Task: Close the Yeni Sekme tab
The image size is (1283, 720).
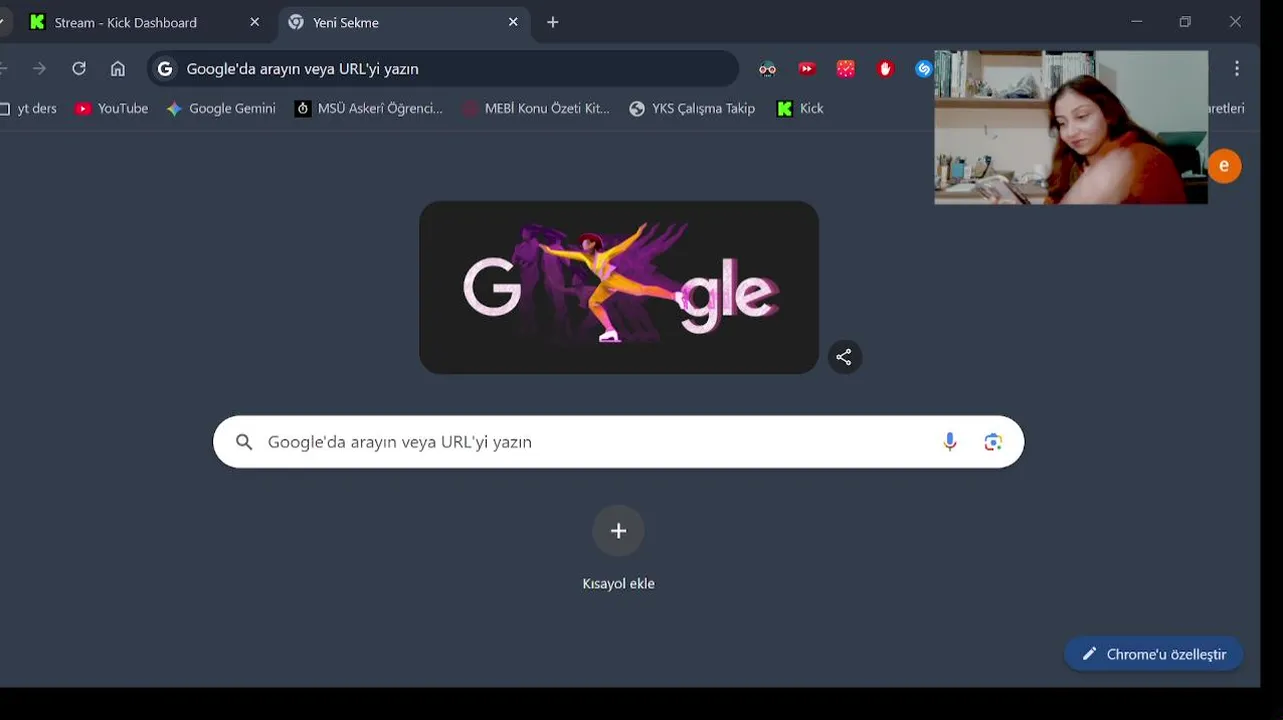Action: coord(513,22)
